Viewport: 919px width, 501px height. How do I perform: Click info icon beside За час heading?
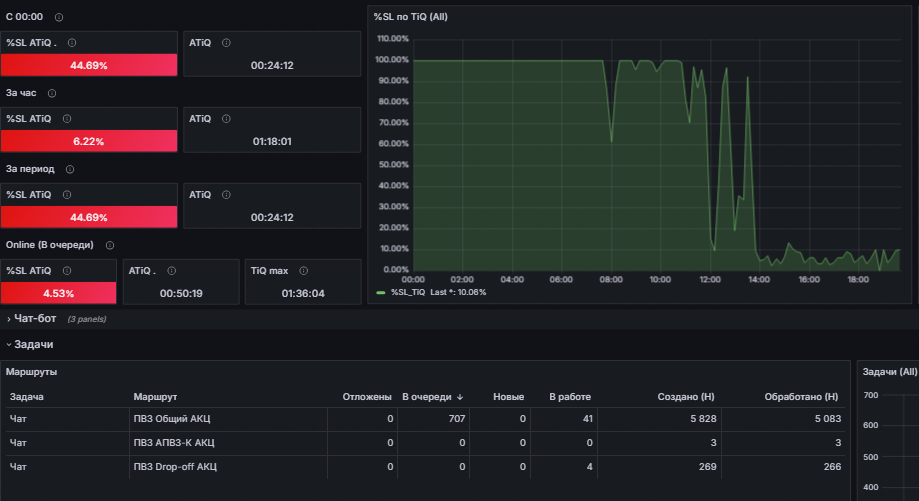click(52, 93)
